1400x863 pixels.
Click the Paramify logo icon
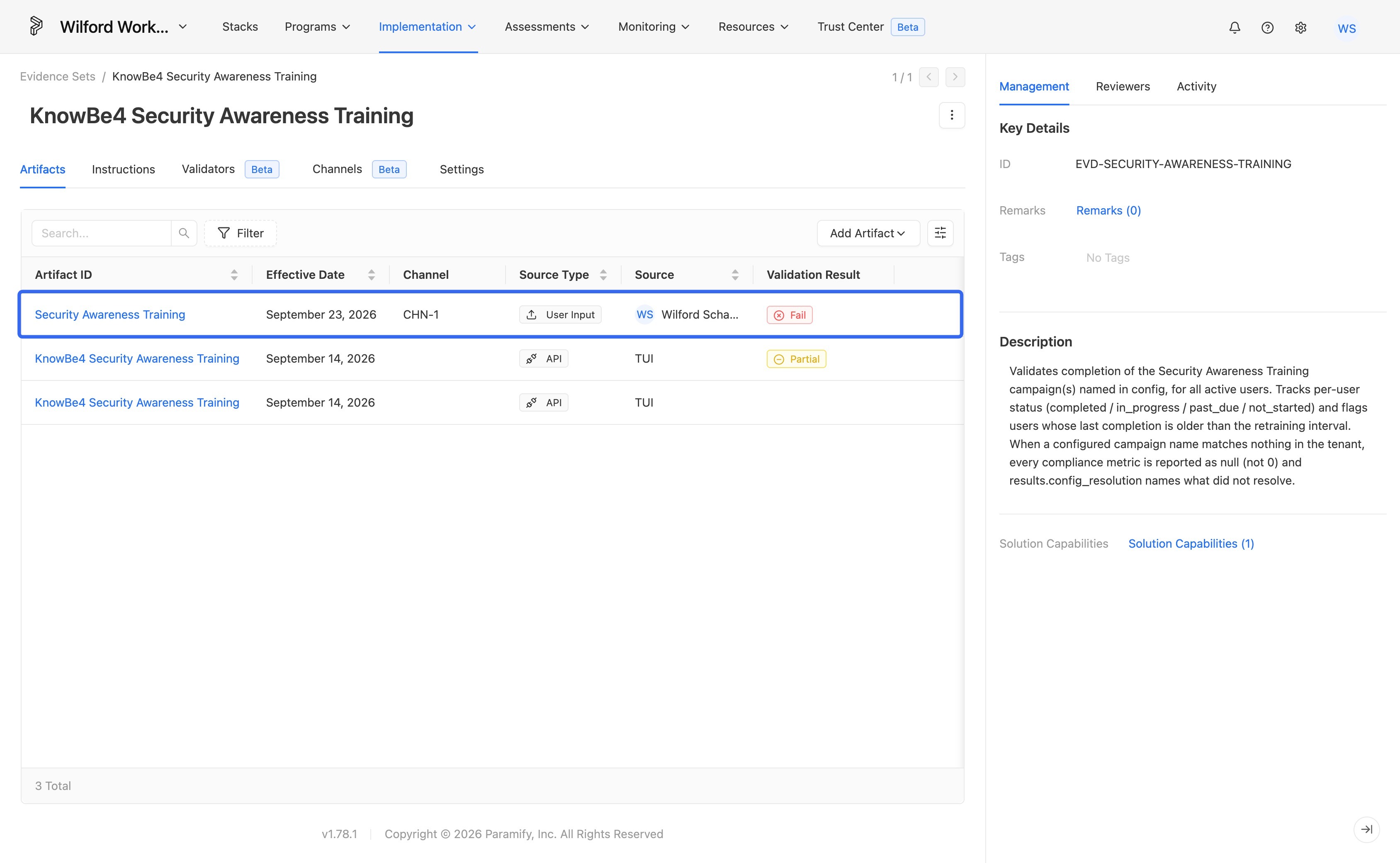point(36,26)
